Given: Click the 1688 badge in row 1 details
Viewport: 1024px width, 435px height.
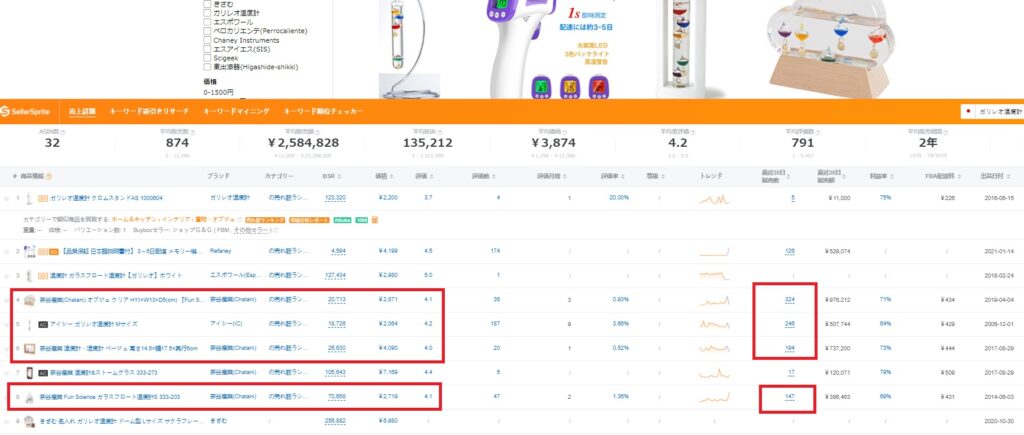Looking at the screenshot, I should pos(361,220).
